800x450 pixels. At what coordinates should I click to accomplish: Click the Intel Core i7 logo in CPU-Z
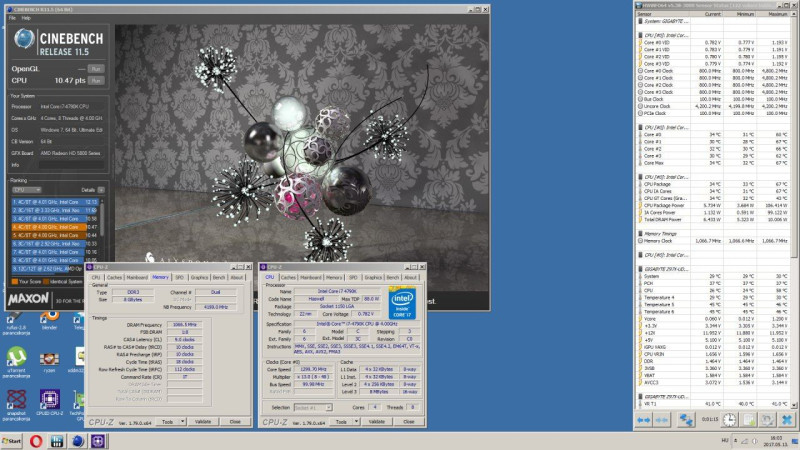coord(402,303)
